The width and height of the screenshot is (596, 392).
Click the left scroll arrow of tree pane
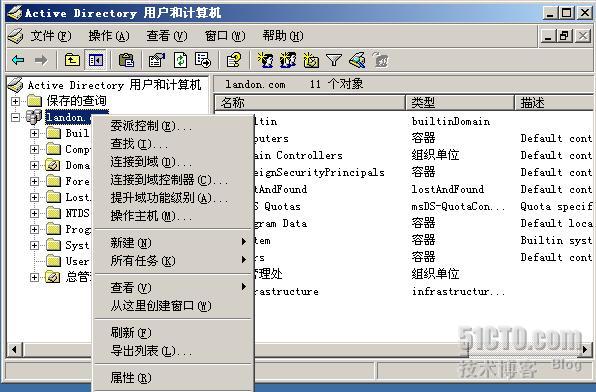[x=14, y=349]
